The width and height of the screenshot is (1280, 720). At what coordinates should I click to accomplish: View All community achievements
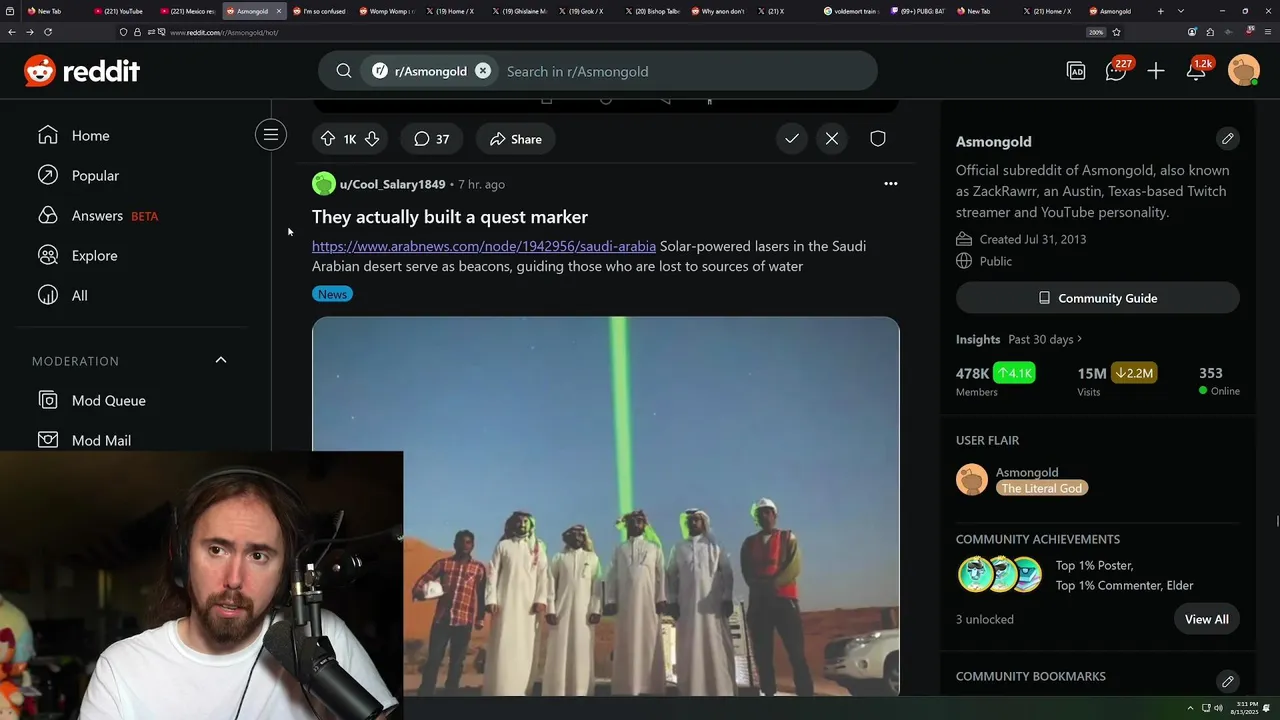[x=1207, y=619]
